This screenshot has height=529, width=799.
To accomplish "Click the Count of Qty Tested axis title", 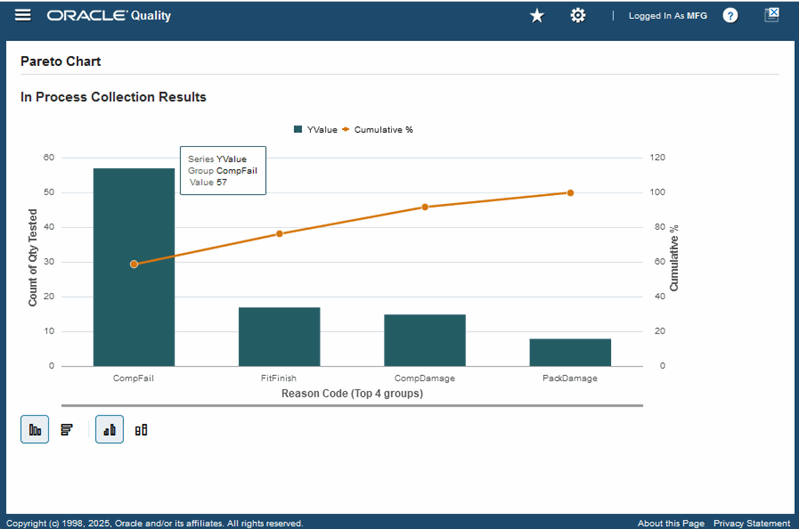I will (33, 258).
